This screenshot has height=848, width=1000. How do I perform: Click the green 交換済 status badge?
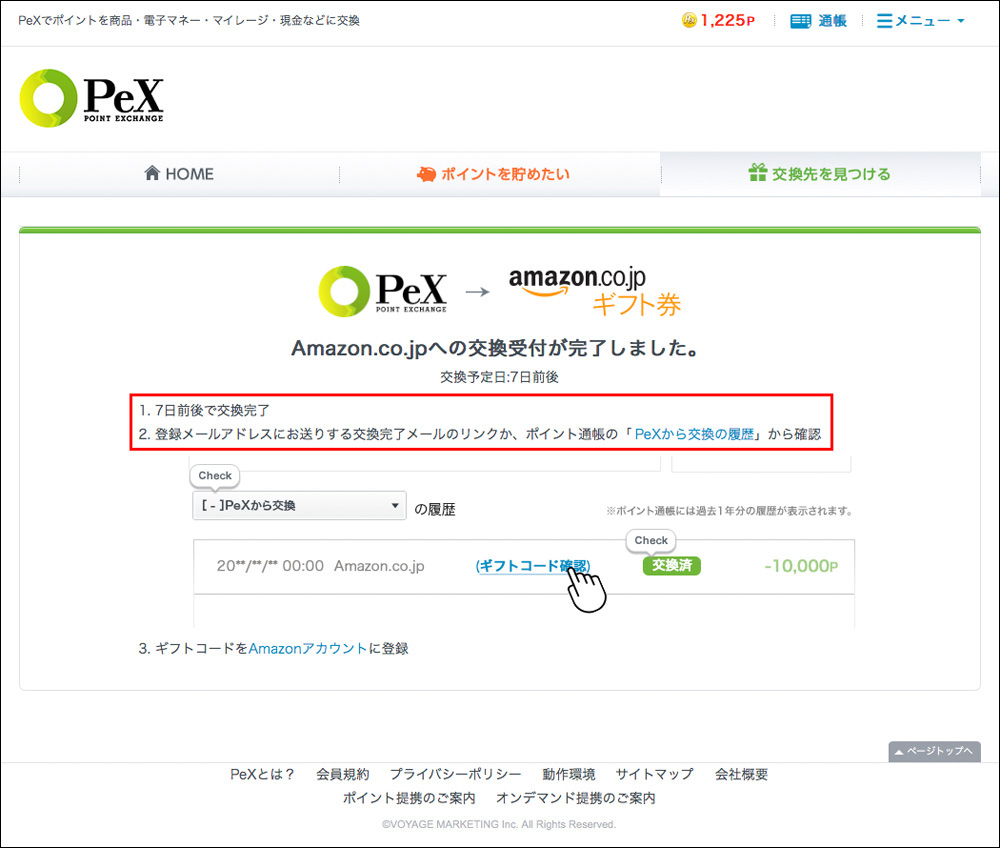click(x=672, y=566)
